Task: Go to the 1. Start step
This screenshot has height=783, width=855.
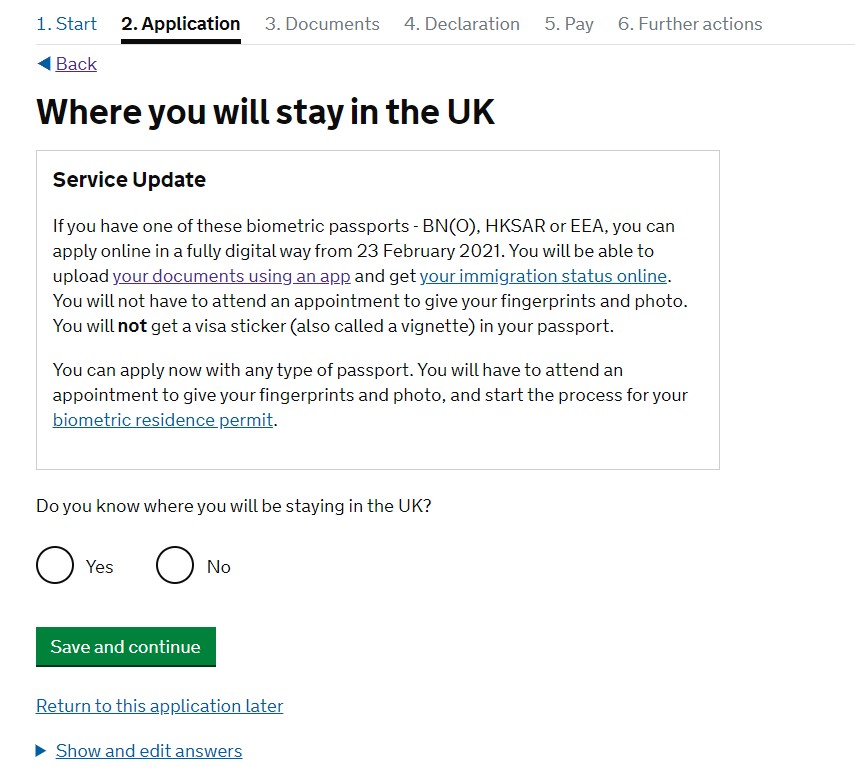Action: pos(66,24)
